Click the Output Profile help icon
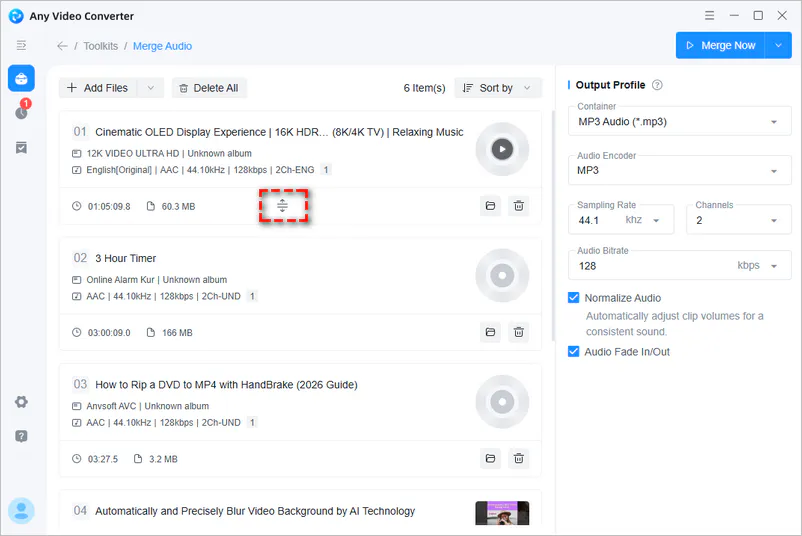Image resolution: width=802 pixels, height=536 pixels. click(x=657, y=85)
